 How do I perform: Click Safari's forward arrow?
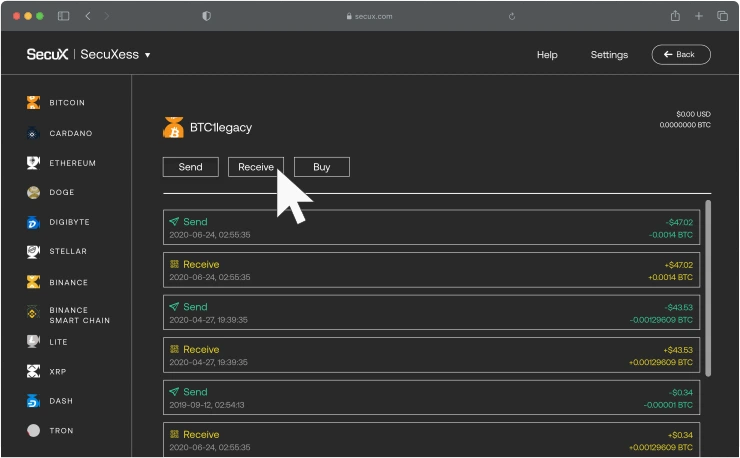click(x=107, y=16)
